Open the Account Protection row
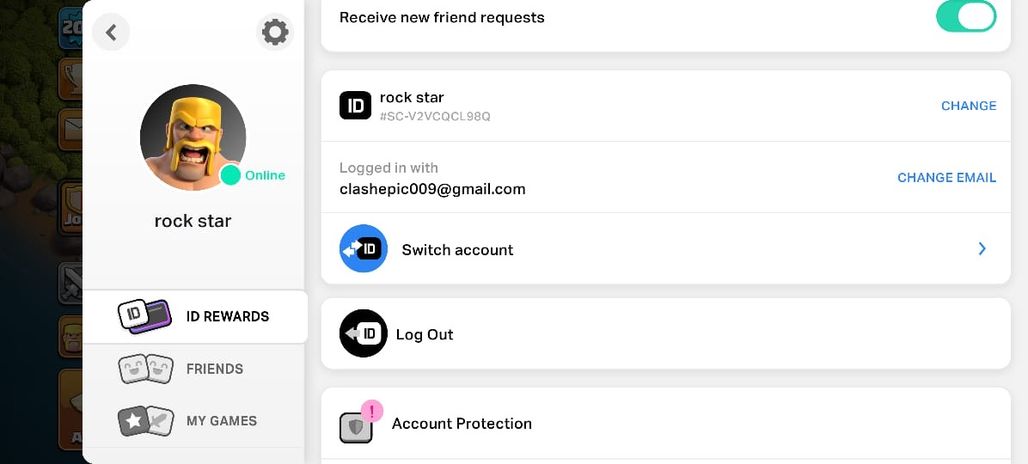 click(665, 423)
